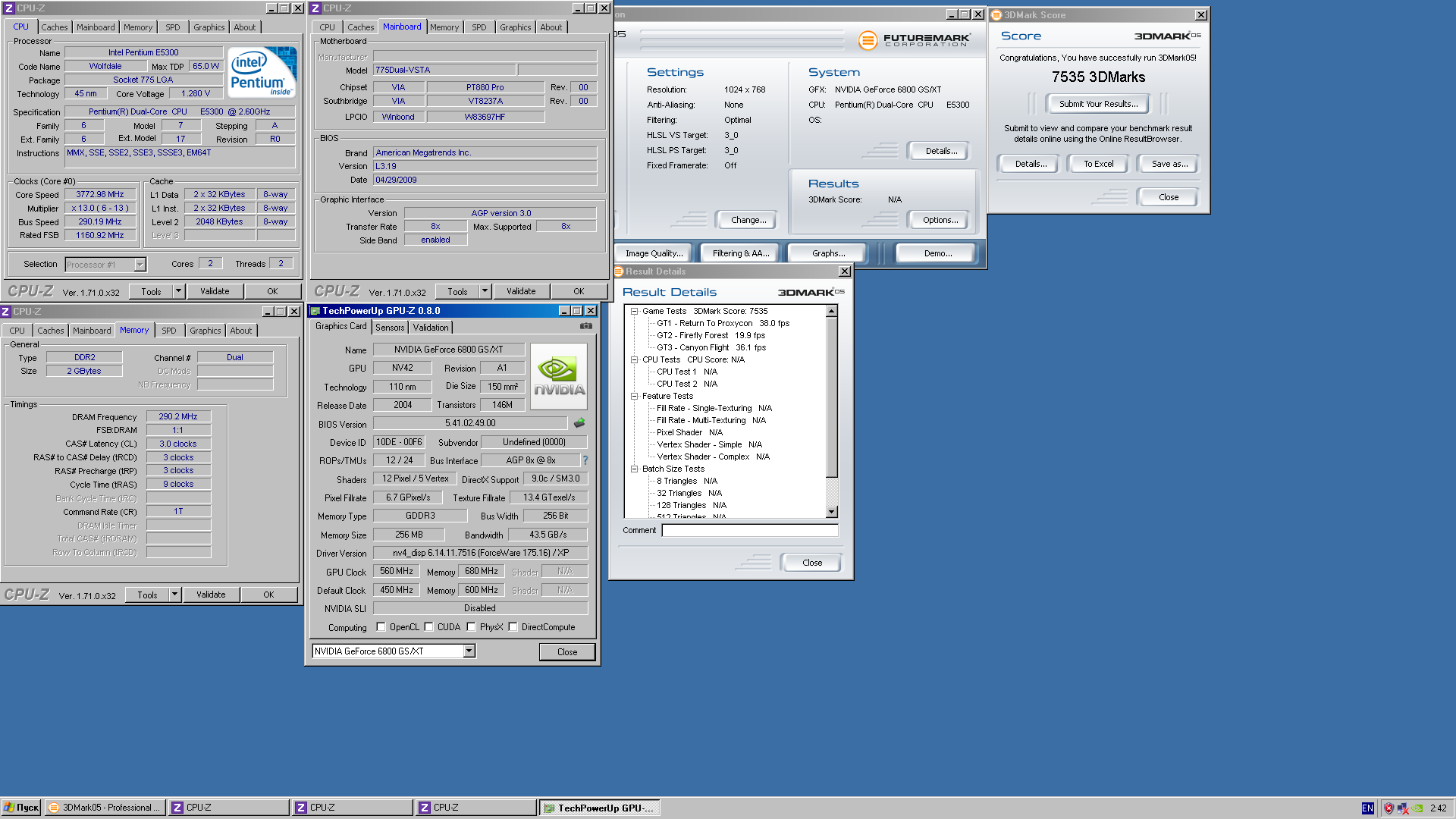
Task: Open the GPU selection dropdown in GPU-Z
Action: 469,651
